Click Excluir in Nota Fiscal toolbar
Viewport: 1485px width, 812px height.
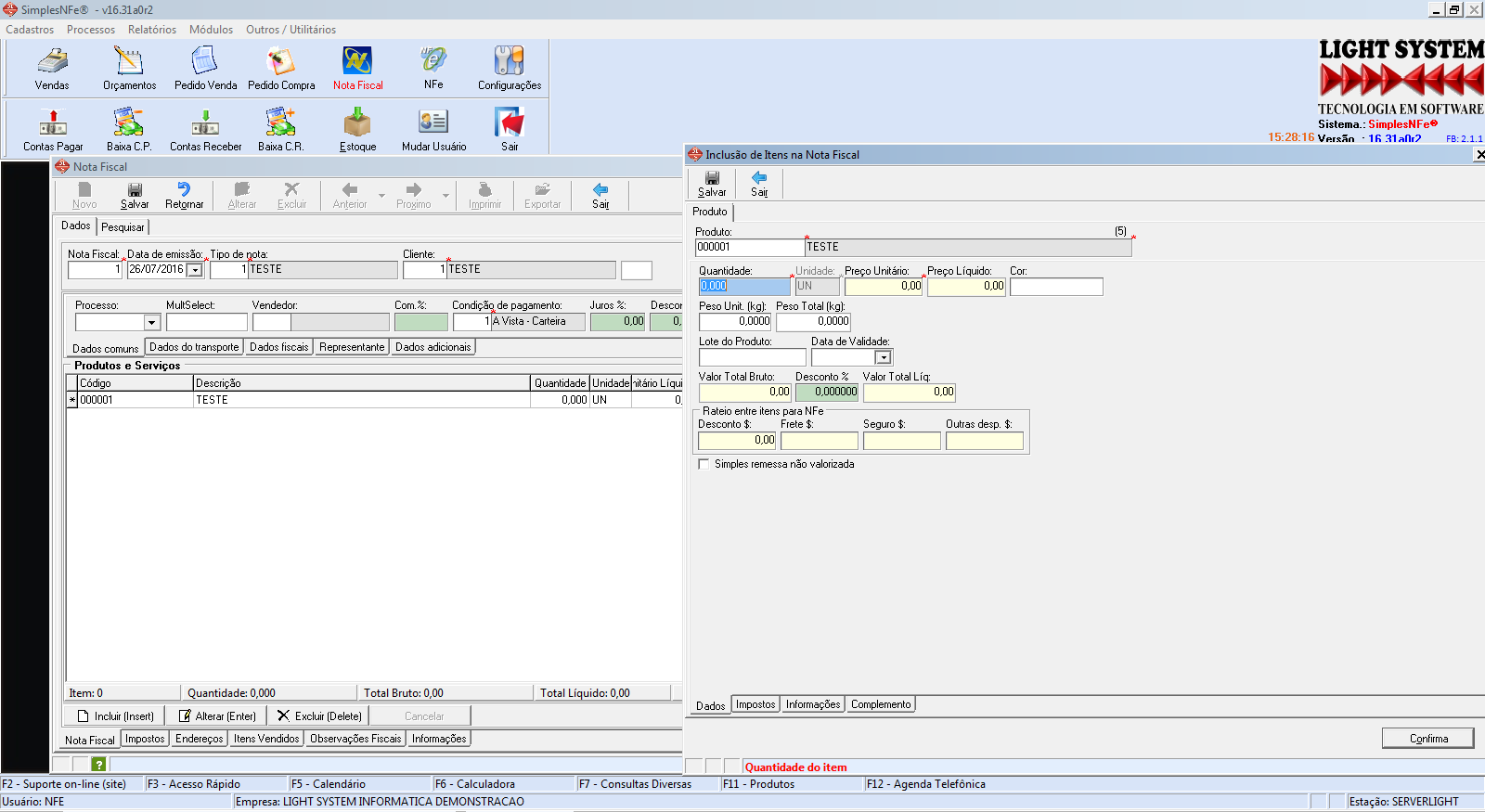click(291, 196)
